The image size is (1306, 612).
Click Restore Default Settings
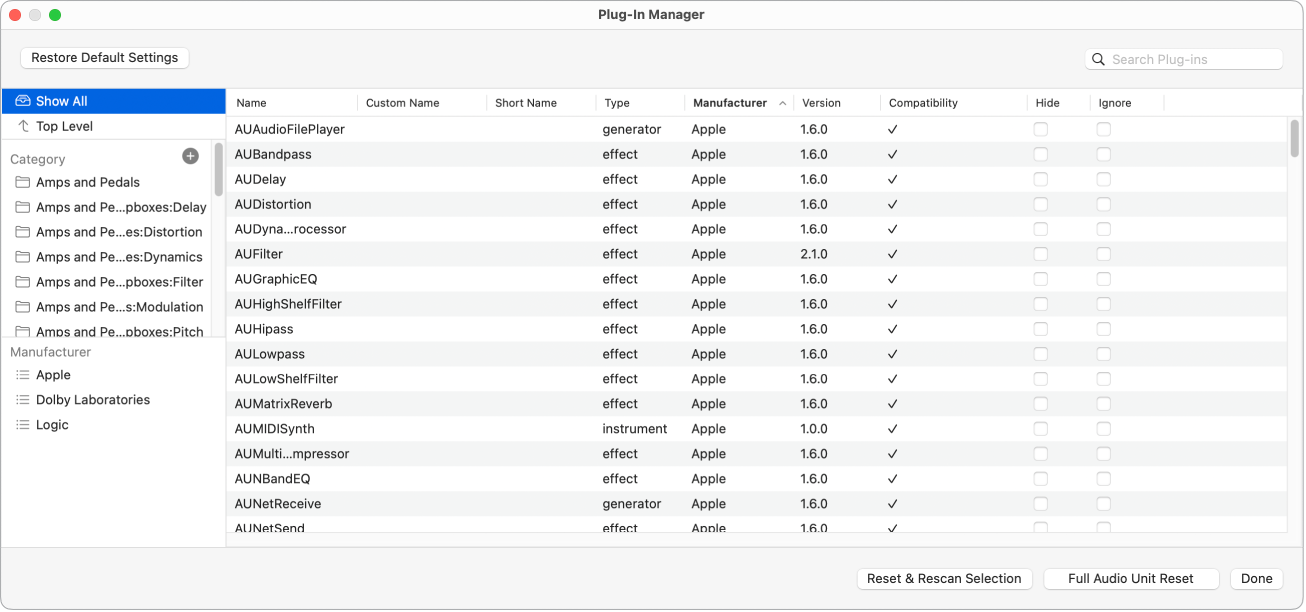[104, 57]
